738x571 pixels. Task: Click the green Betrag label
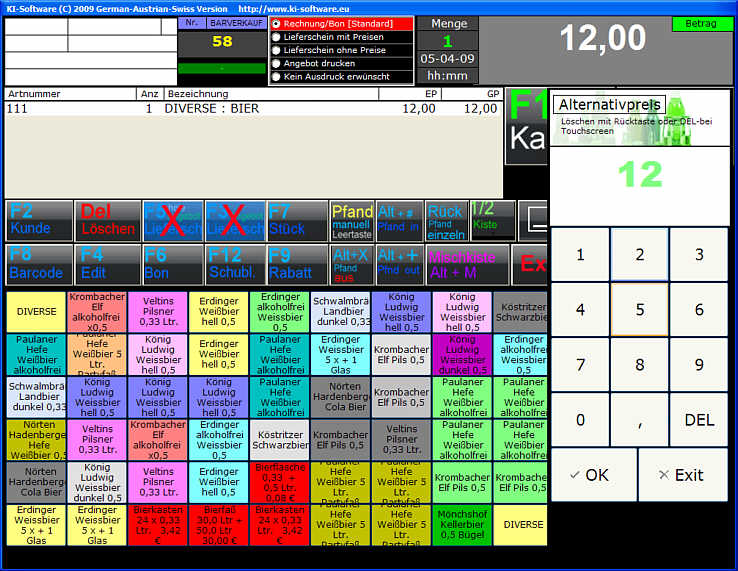click(701, 24)
